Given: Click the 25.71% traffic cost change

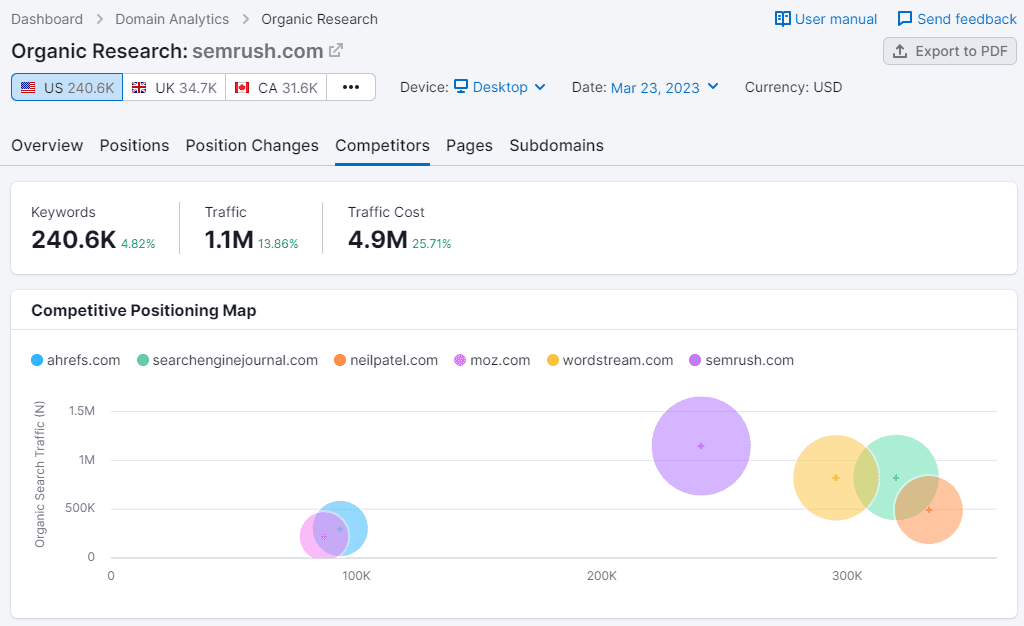Looking at the screenshot, I should [432, 243].
